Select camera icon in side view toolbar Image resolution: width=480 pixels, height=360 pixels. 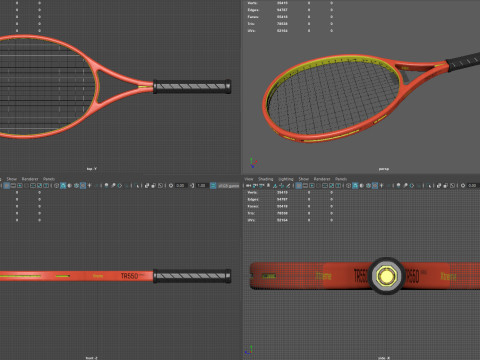coord(248,185)
